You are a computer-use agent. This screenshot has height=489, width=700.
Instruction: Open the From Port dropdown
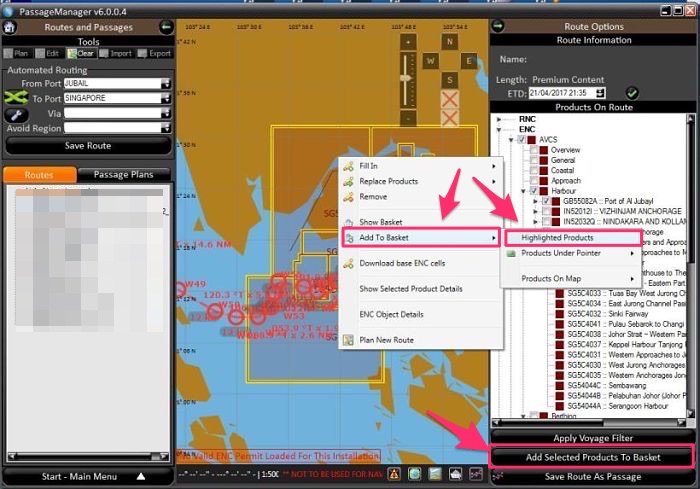166,84
